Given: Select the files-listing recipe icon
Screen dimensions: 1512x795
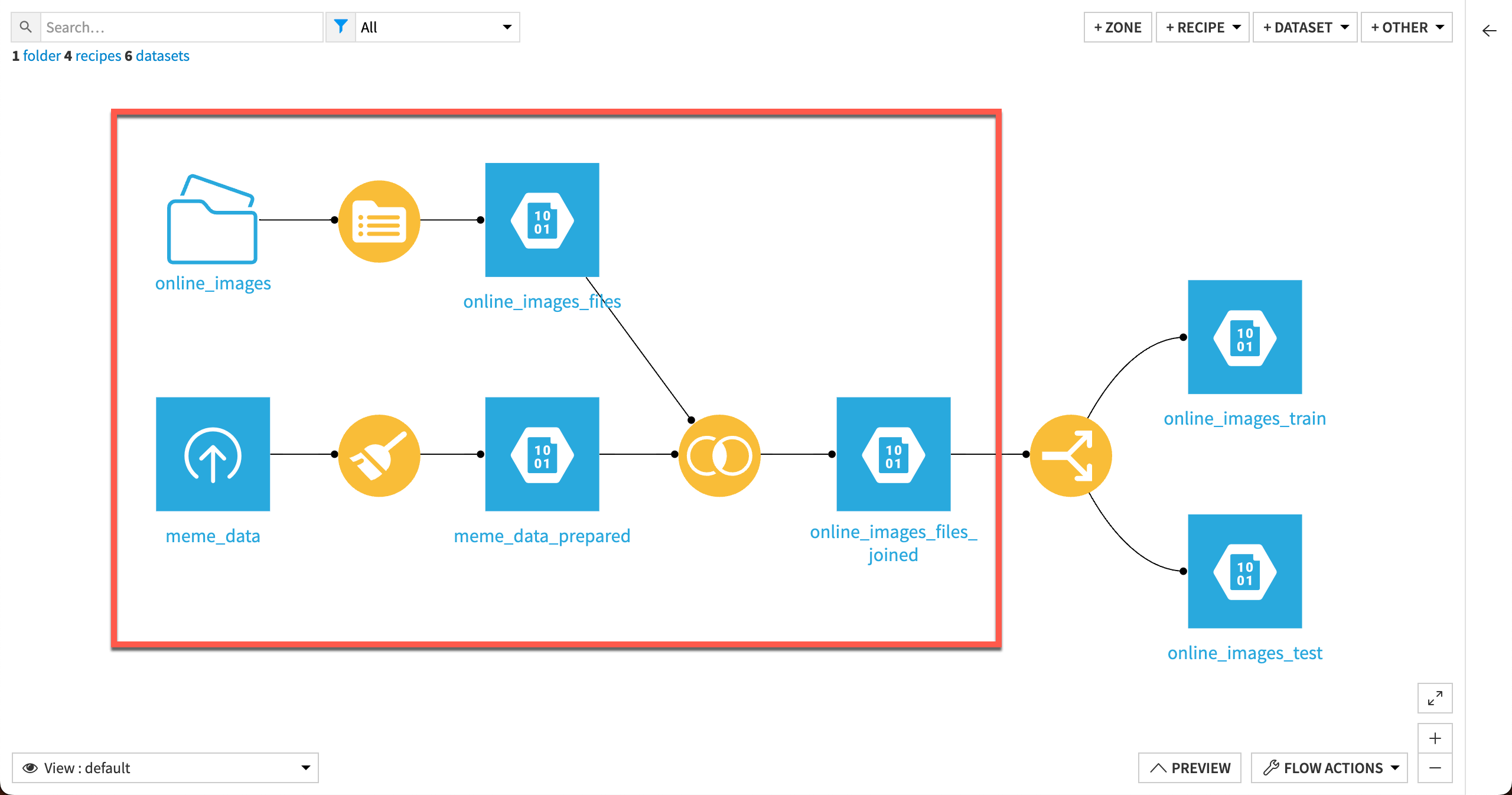Looking at the screenshot, I should (x=379, y=220).
